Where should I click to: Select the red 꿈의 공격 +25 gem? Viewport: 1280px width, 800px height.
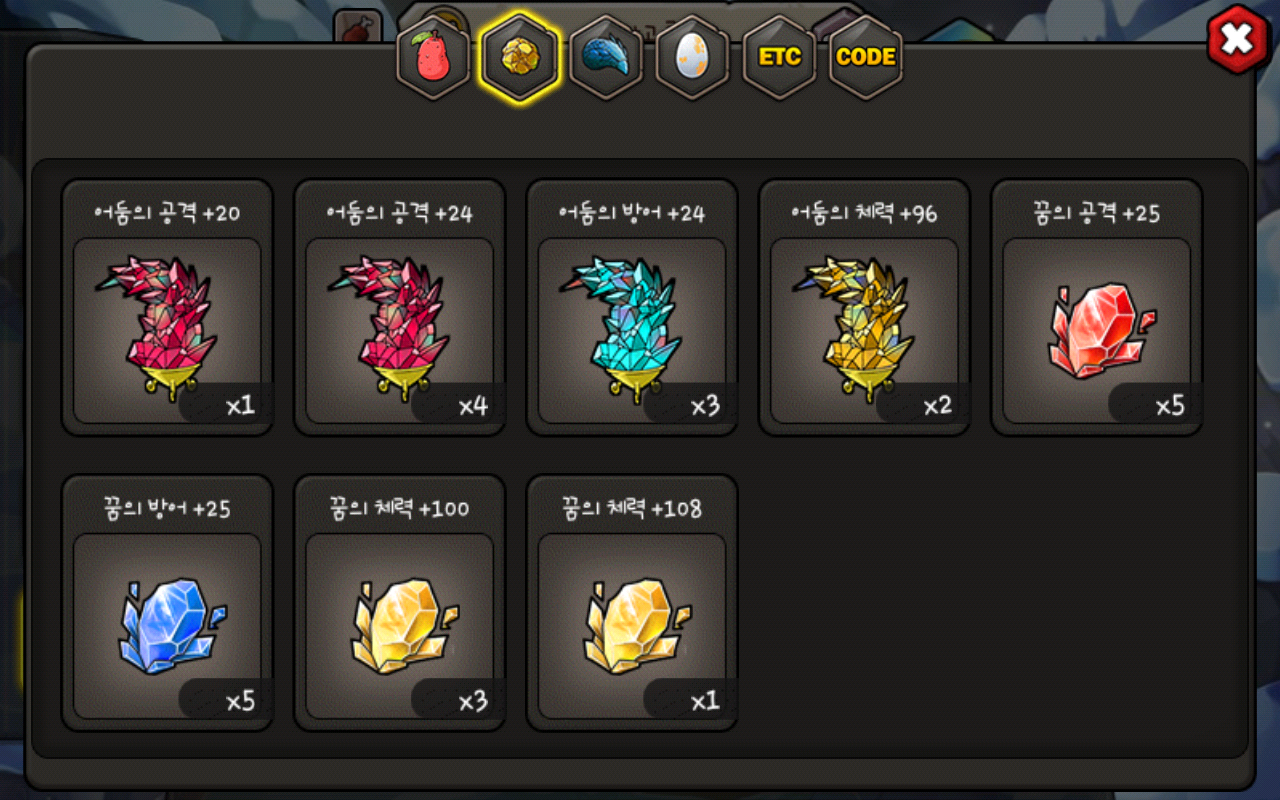pyautogui.click(x=1096, y=308)
